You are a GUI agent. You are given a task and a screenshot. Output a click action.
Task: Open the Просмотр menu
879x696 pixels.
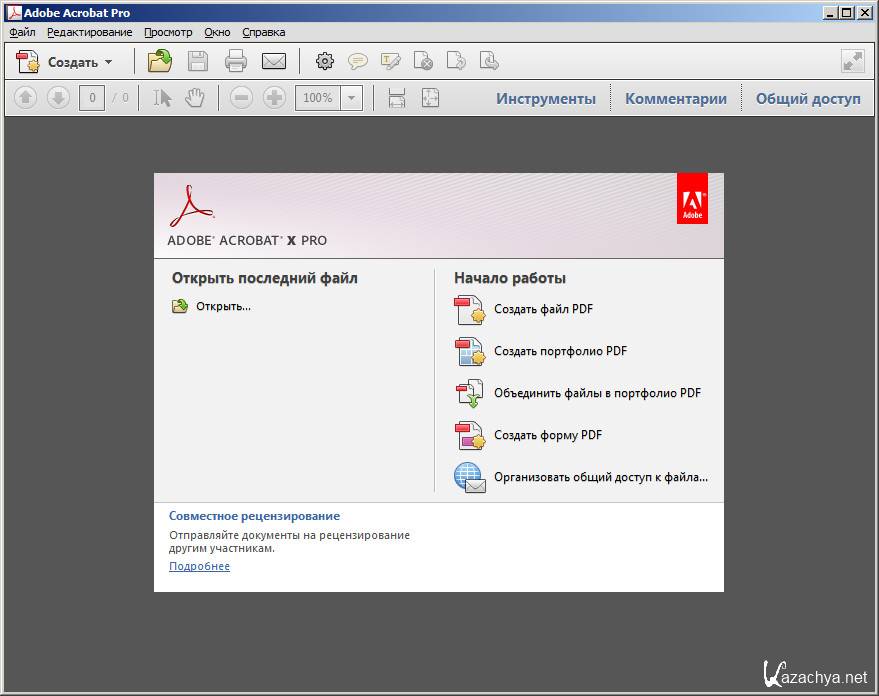168,32
